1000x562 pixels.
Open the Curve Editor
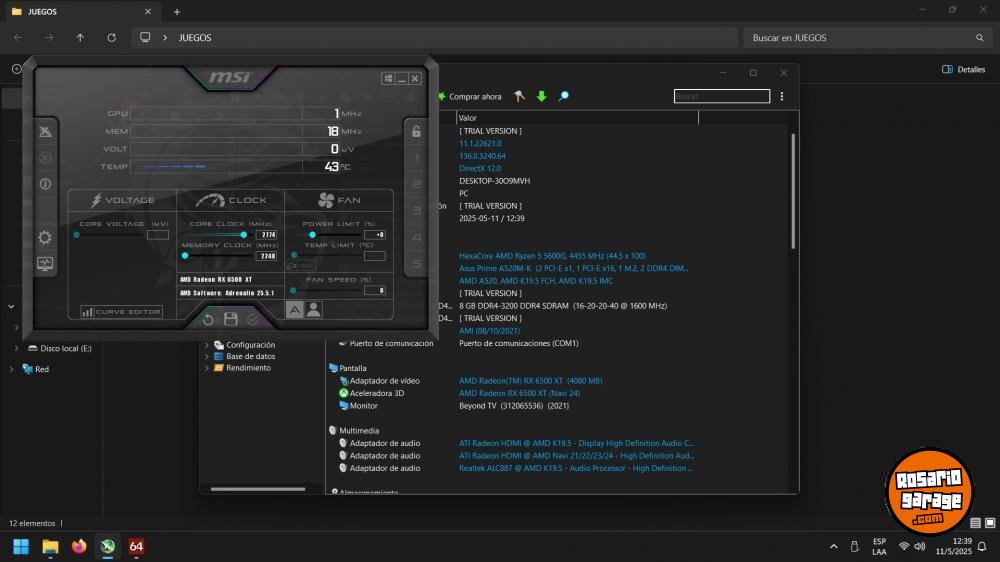click(x=121, y=312)
